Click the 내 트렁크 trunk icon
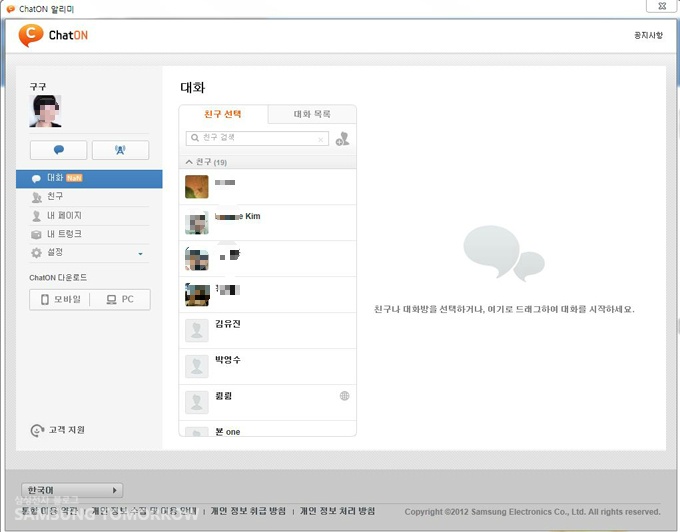Image resolution: width=680 pixels, height=532 pixels. 36,235
